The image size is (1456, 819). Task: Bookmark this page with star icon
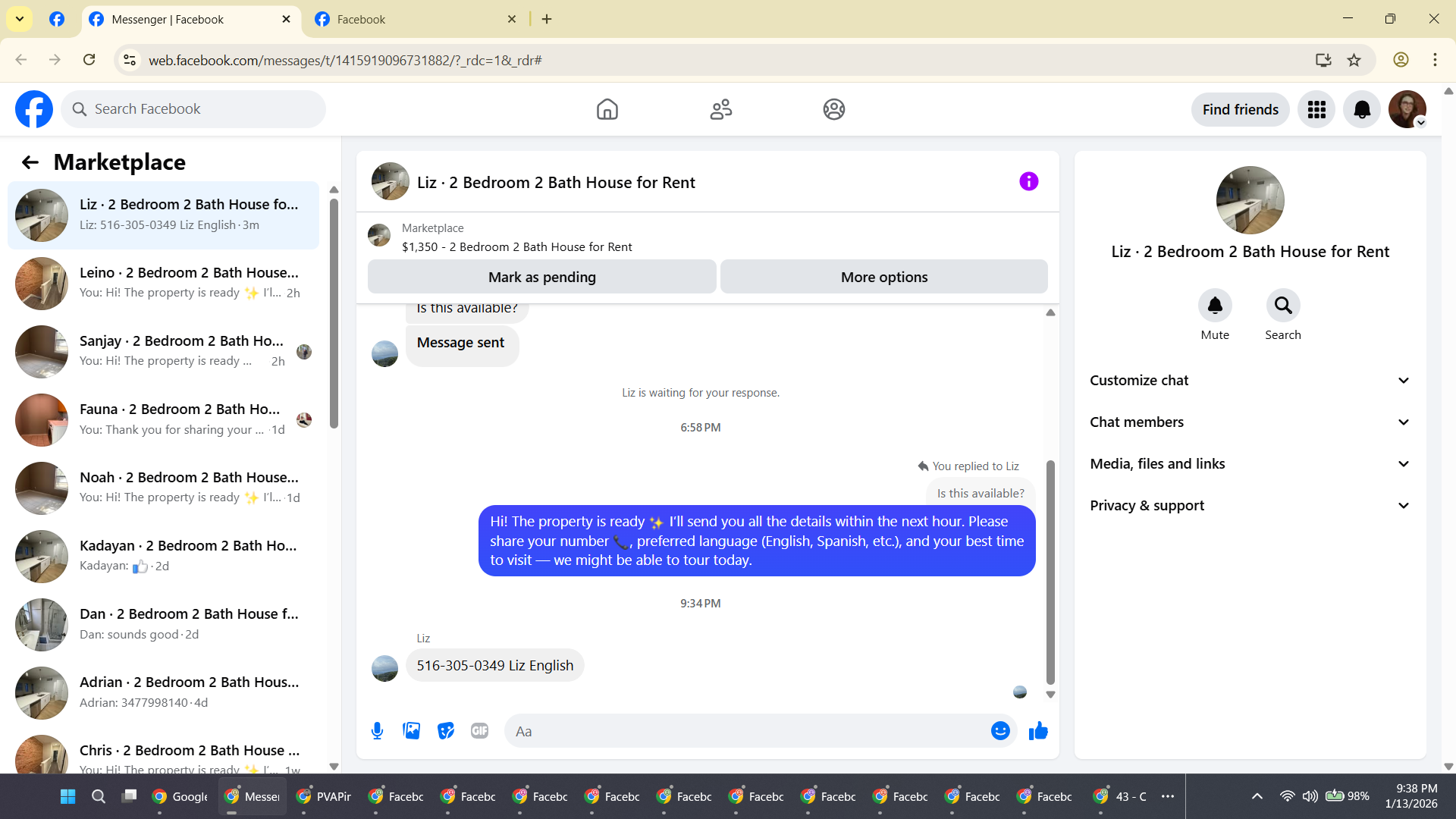pos(1354,61)
